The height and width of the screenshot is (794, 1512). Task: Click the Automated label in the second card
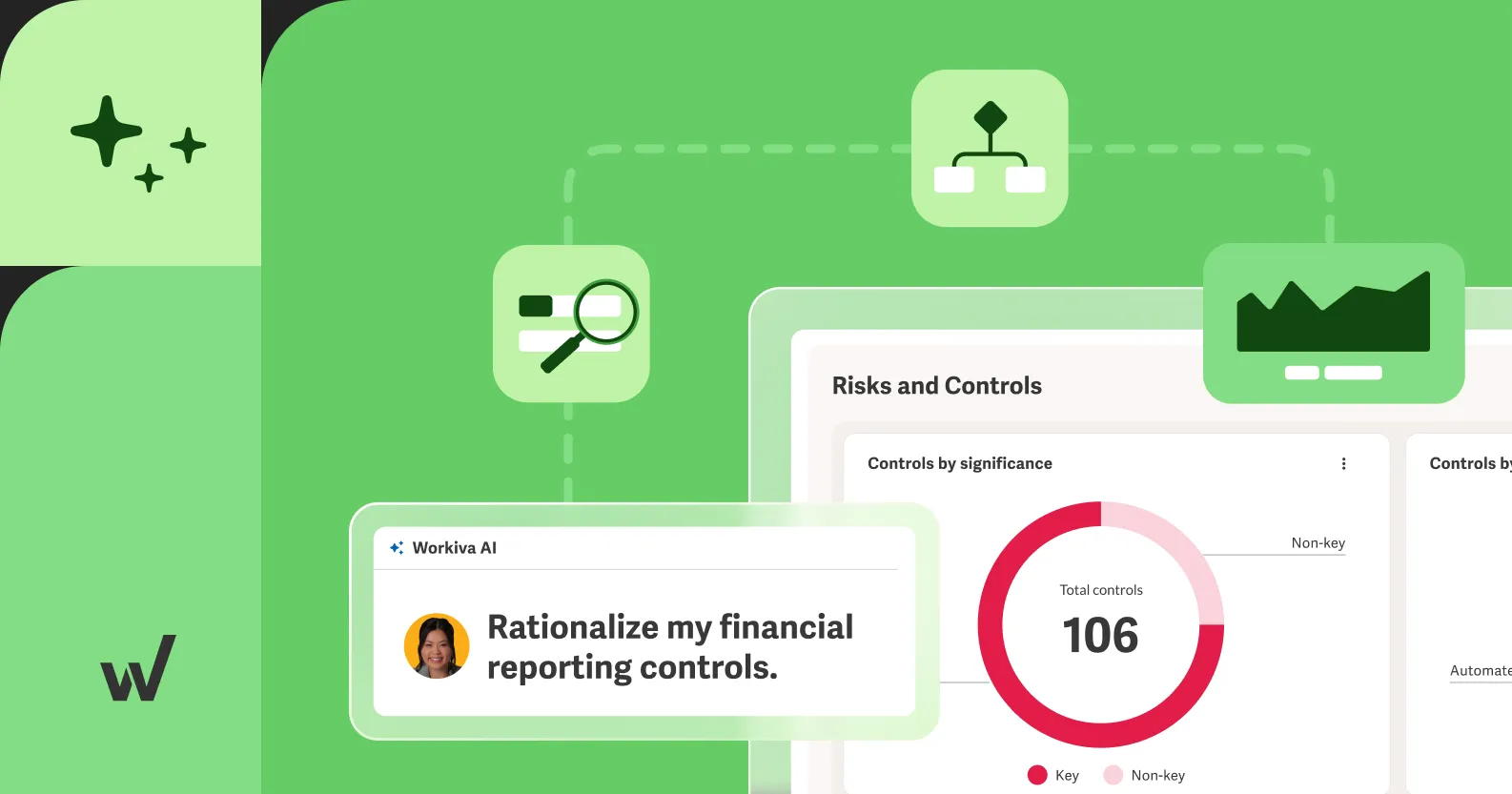point(1481,671)
